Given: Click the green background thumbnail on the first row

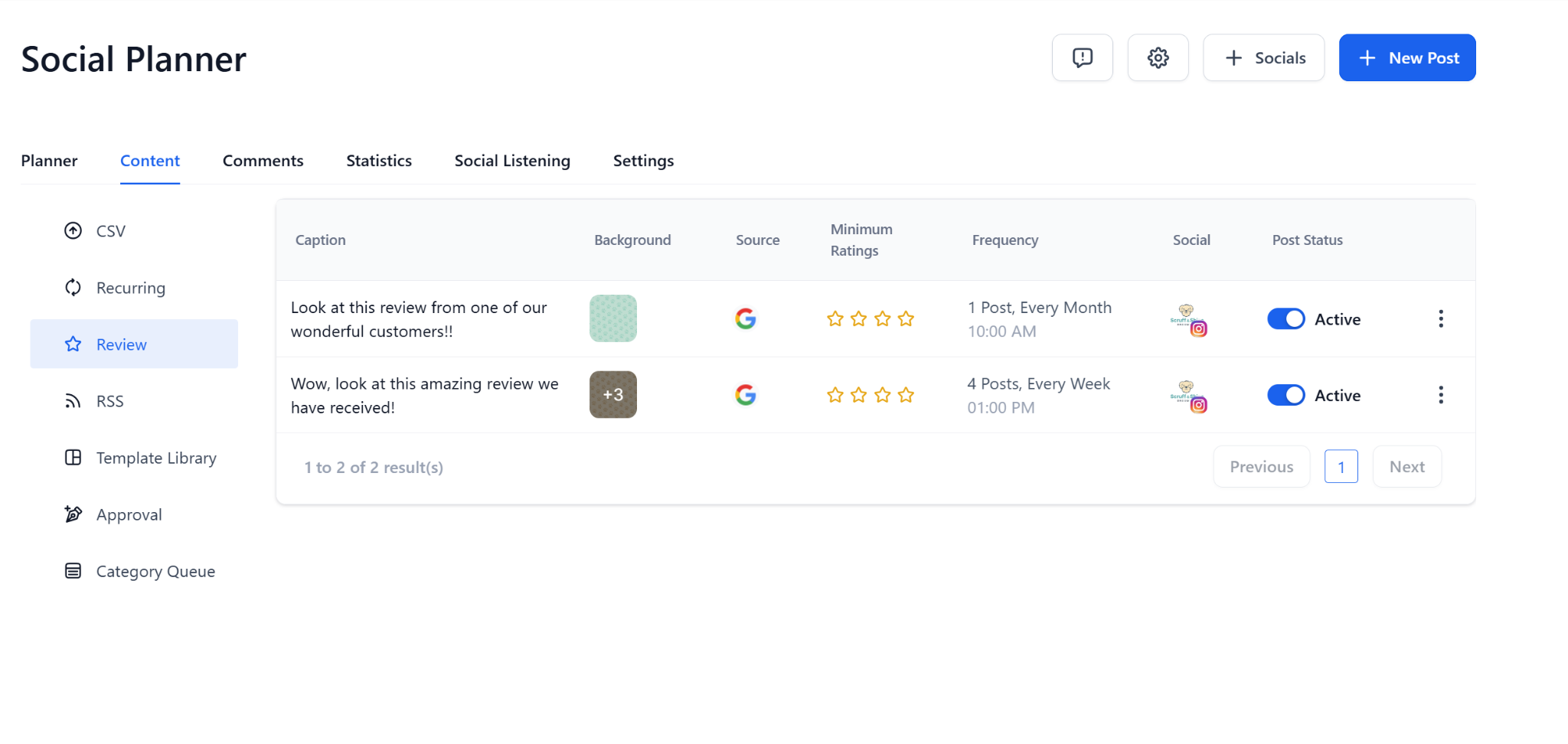Looking at the screenshot, I should (x=612, y=318).
